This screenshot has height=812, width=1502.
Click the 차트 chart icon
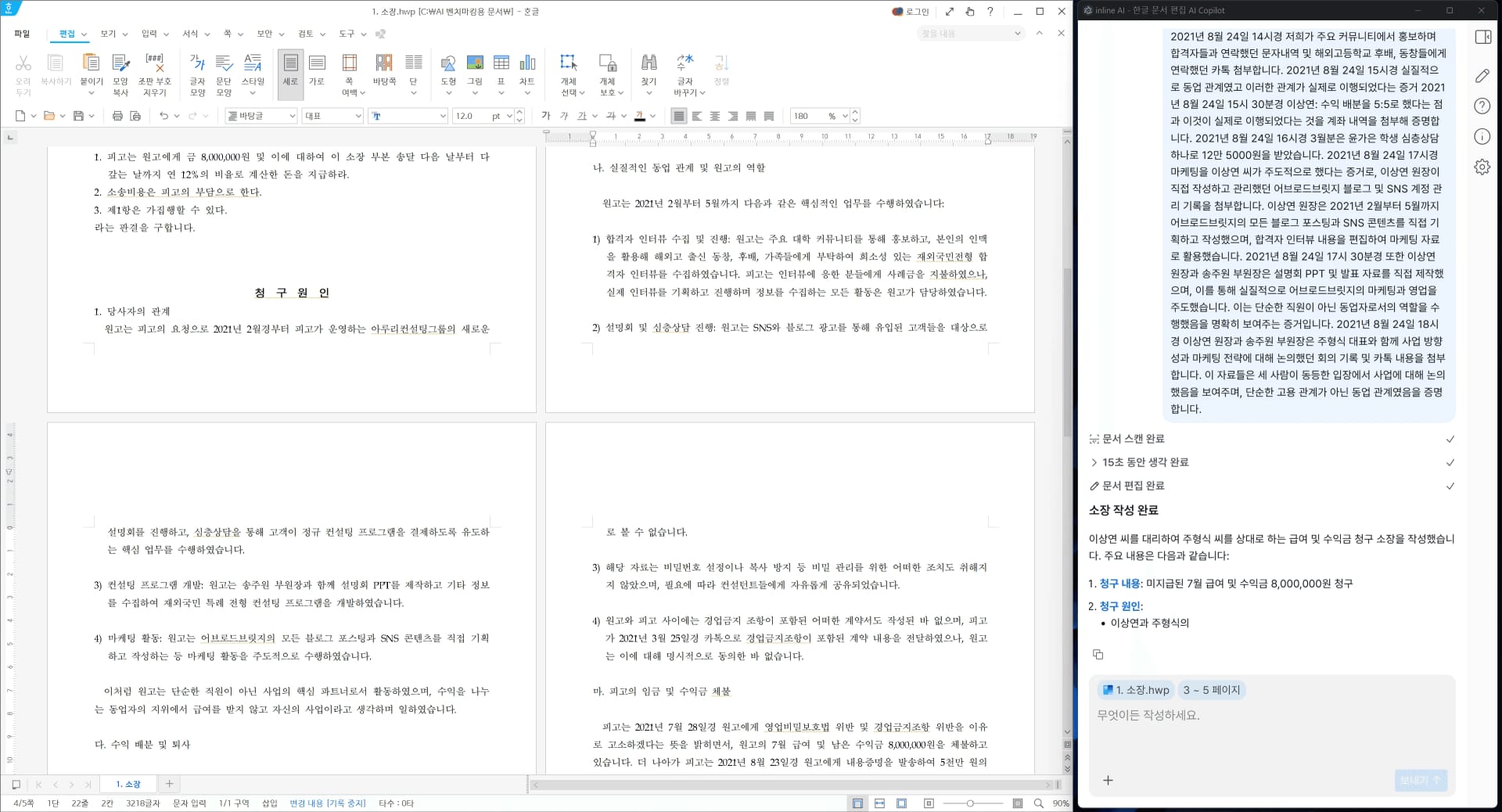527,64
